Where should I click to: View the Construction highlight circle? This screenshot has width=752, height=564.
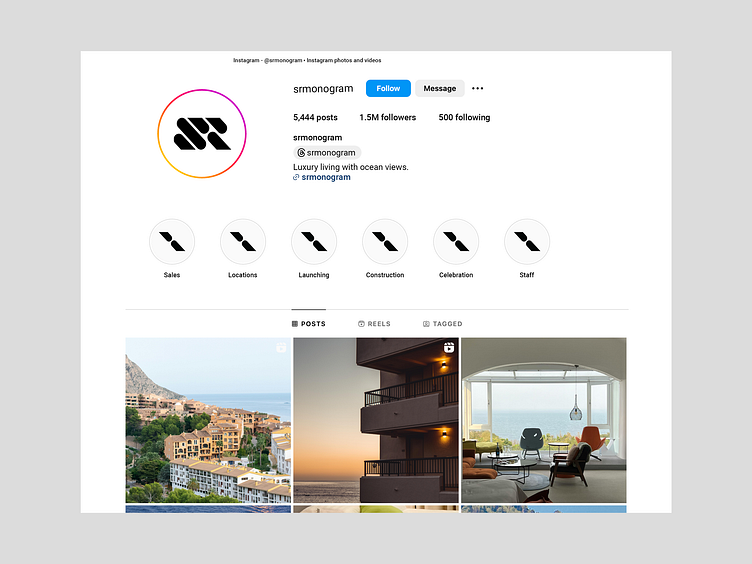tap(385, 242)
